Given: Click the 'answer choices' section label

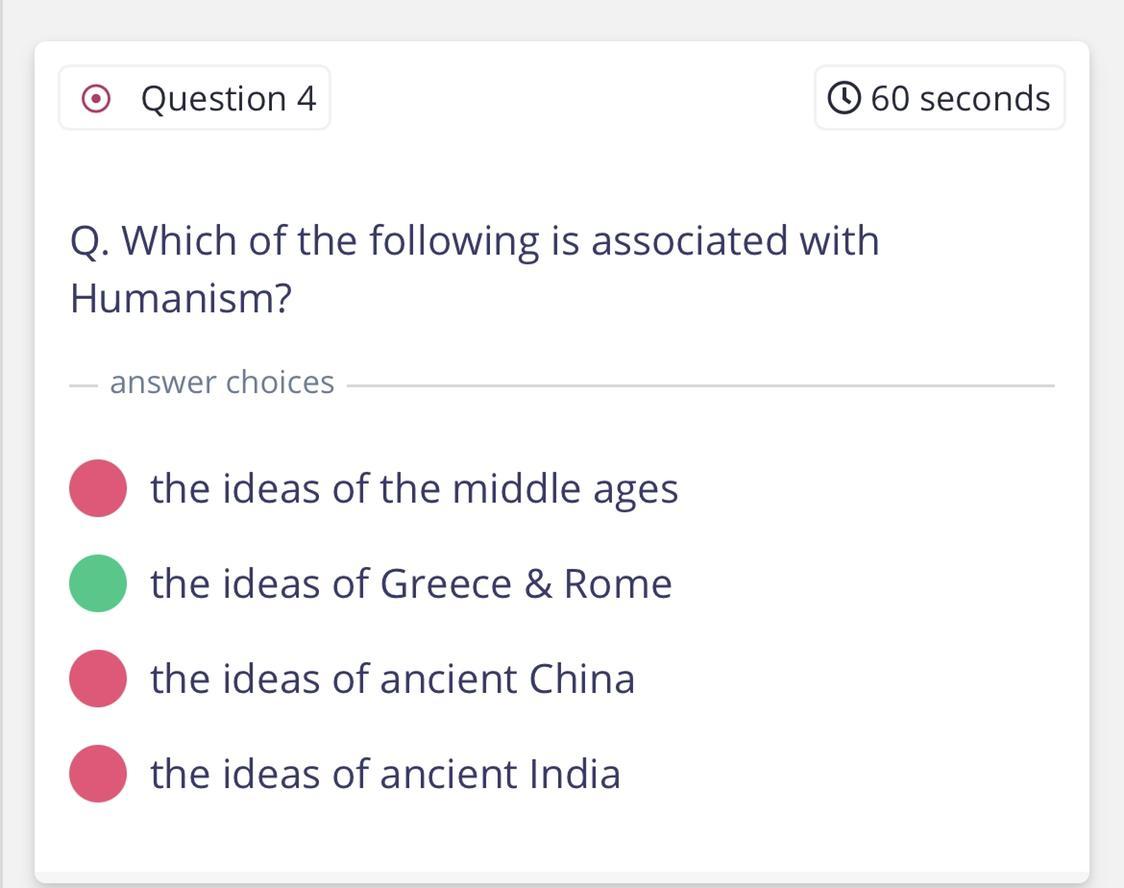Looking at the screenshot, I should point(222,382).
